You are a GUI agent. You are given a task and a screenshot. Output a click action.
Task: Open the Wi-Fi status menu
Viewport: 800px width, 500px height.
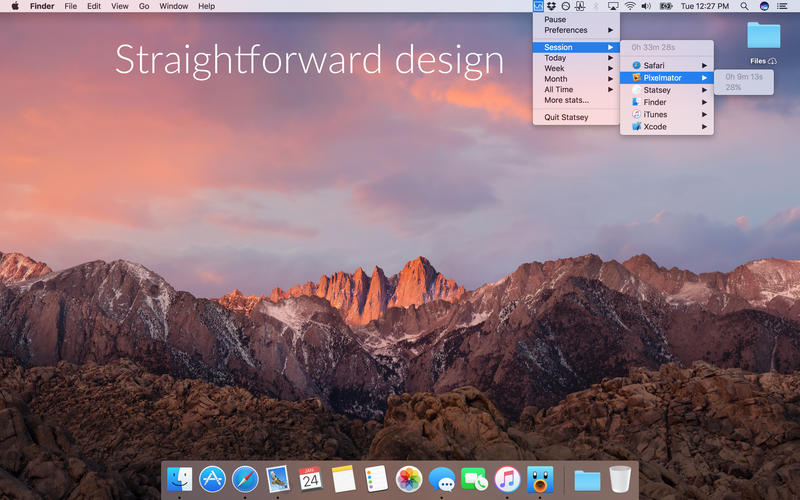click(630, 6)
